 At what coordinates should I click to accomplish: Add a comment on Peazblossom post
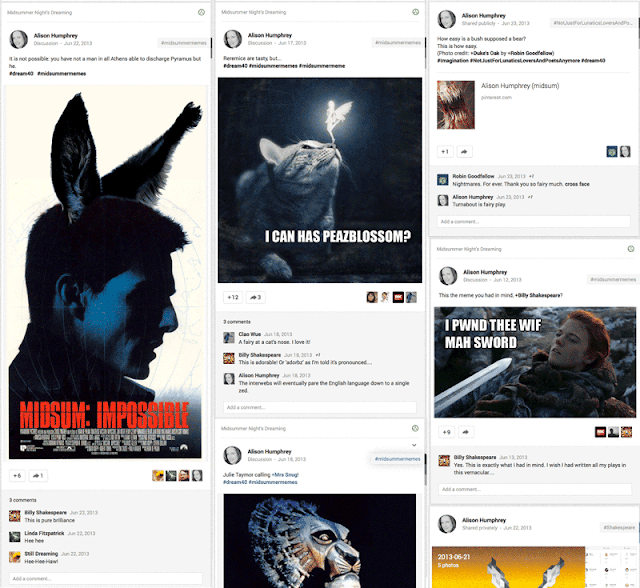(x=320, y=407)
